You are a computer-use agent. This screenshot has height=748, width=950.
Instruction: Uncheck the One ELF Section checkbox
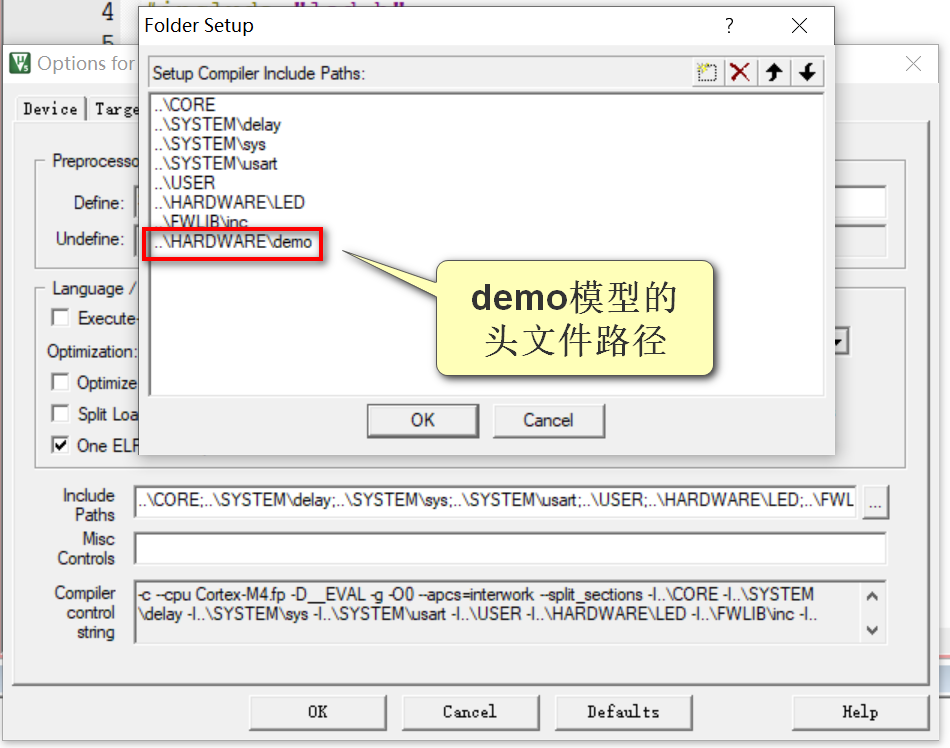click(61, 445)
